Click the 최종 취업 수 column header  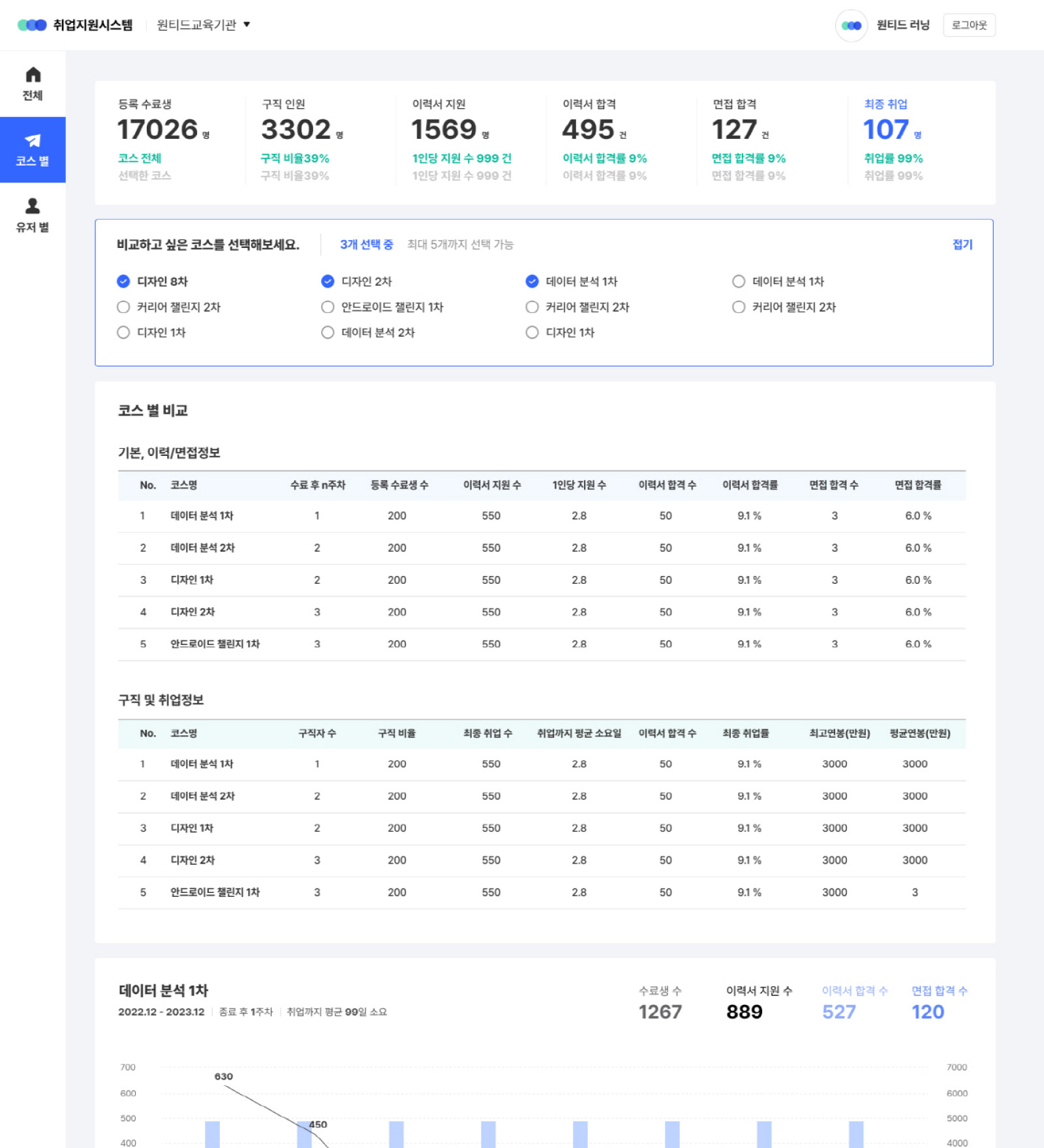[487, 733]
